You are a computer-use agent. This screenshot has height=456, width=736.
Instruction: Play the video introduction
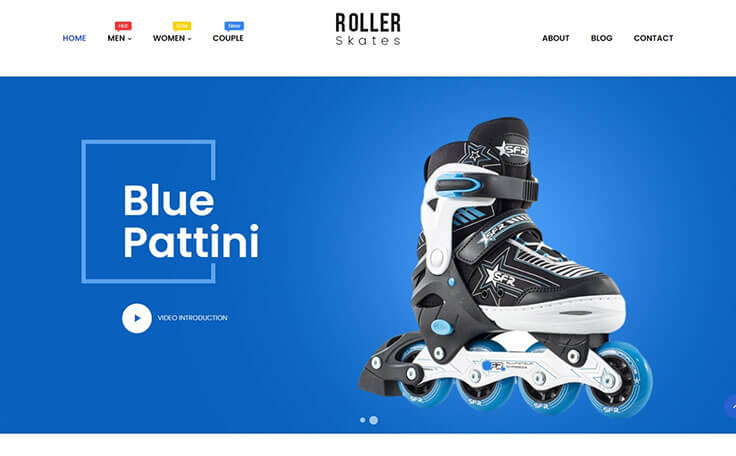137,318
